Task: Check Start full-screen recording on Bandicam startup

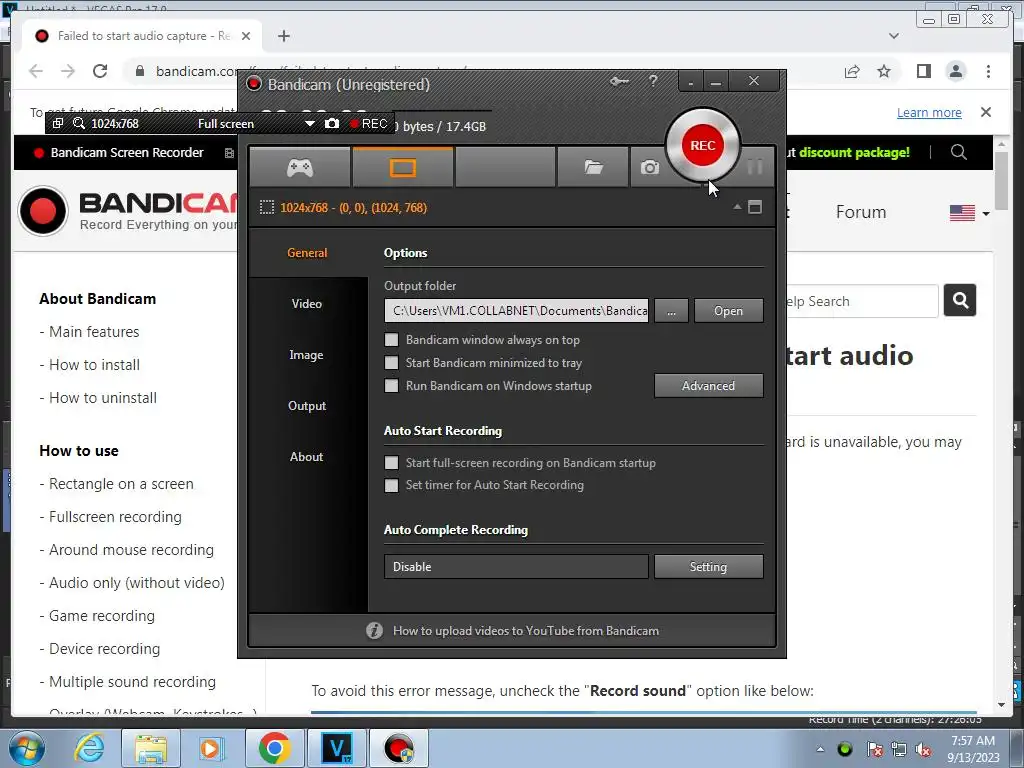Action: pyautogui.click(x=391, y=462)
